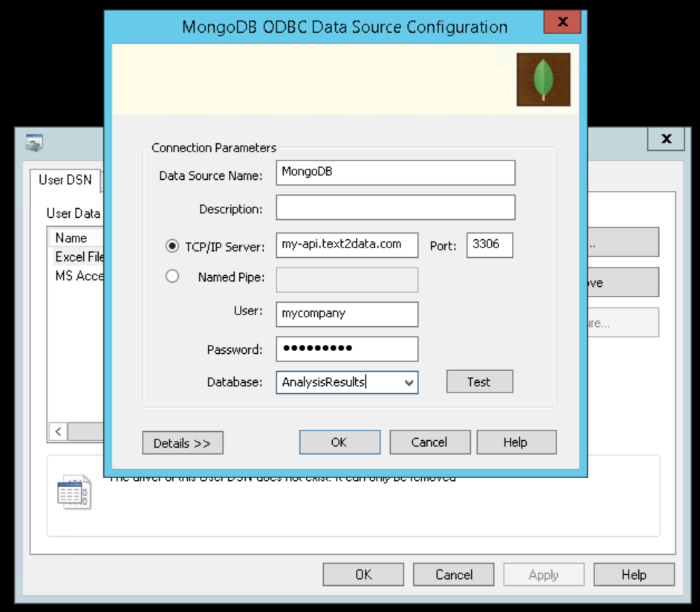Click the Port field showing 3306
Screen dimensions: 700x612
click(490, 245)
